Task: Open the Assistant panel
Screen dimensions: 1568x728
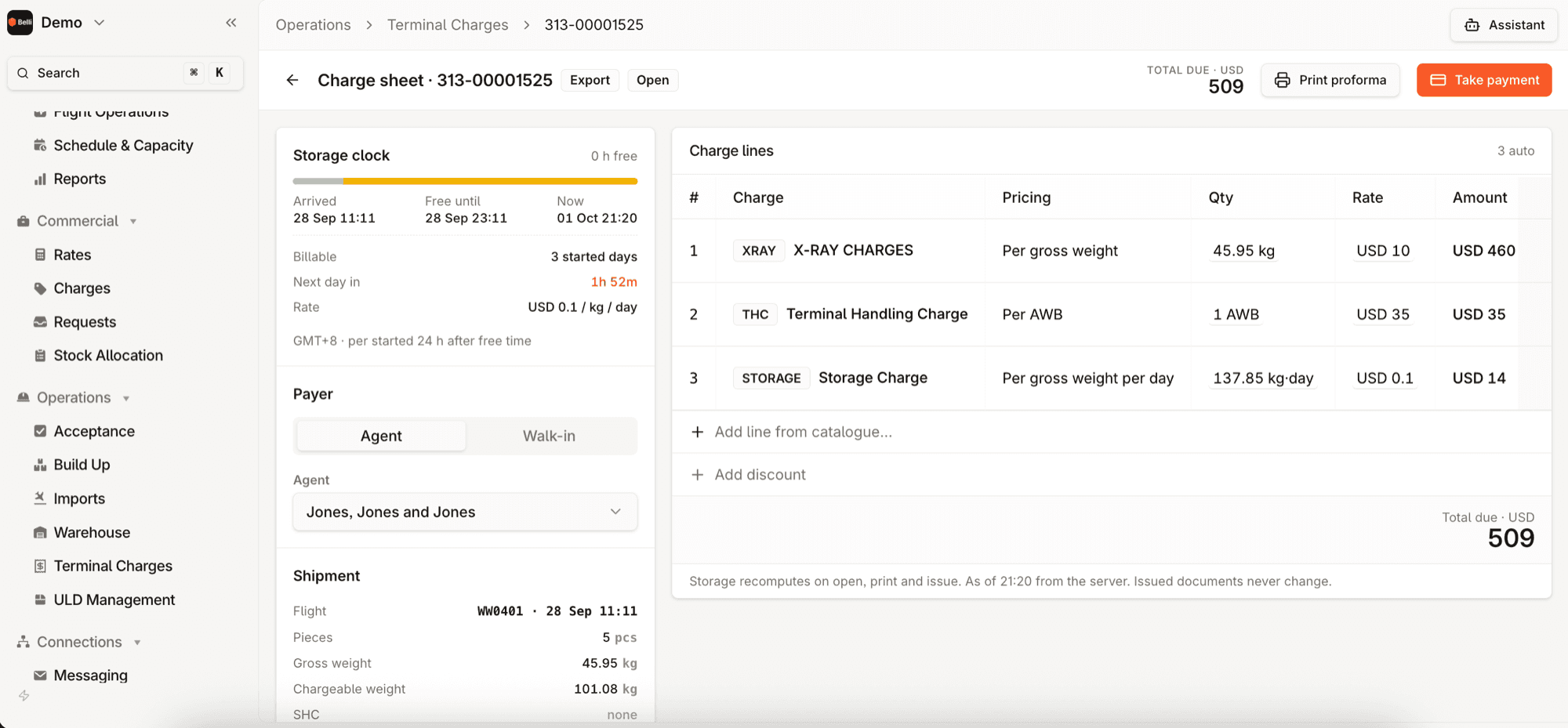Action: click(1504, 25)
